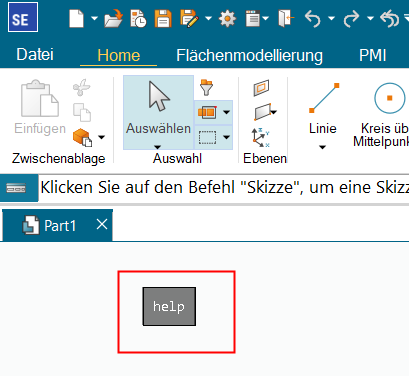Click the selection filter funnel icon
409x376 pixels.
coord(206,87)
